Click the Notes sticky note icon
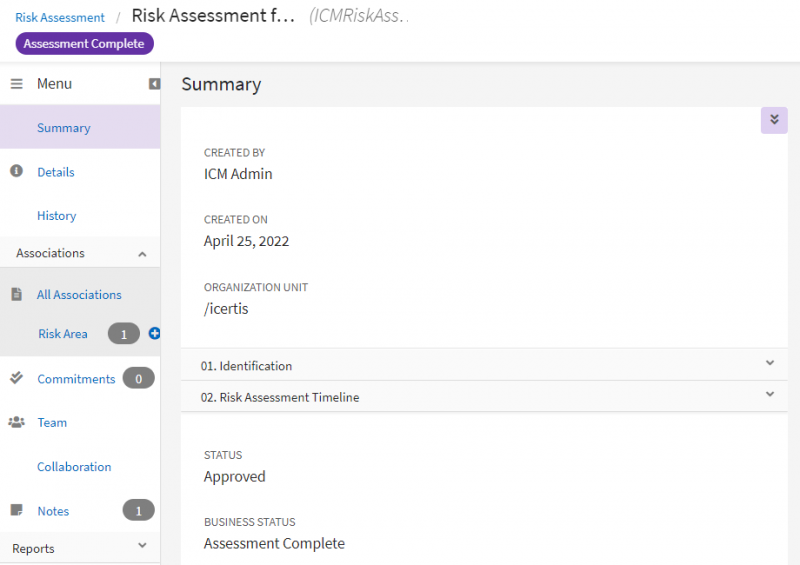The image size is (800, 565). point(16,510)
